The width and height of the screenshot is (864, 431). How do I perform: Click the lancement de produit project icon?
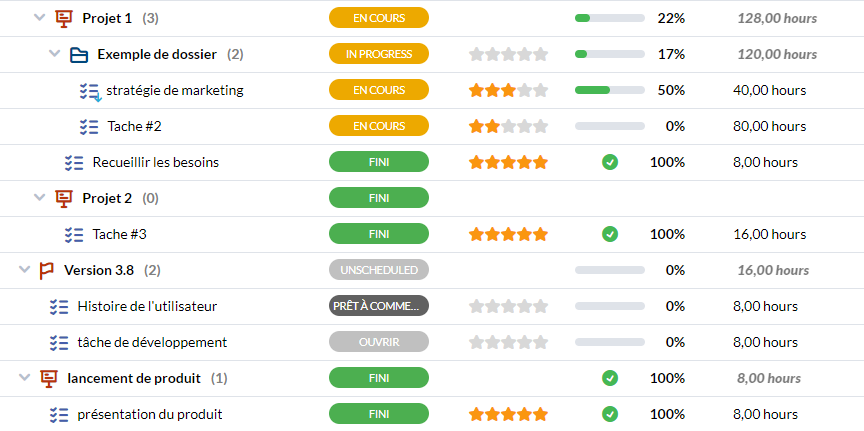(49, 378)
